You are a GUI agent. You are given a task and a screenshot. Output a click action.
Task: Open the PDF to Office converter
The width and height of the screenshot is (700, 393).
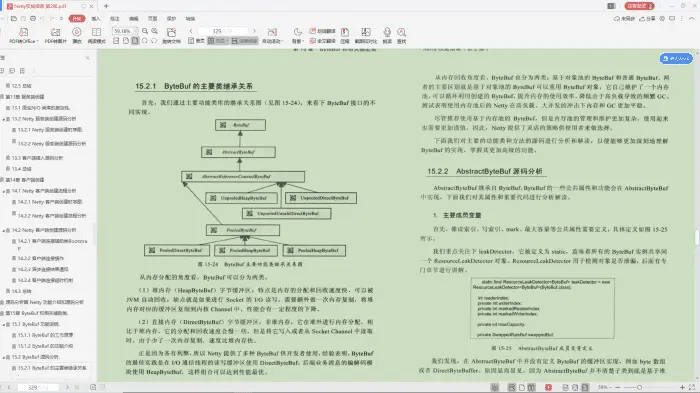tap(23, 35)
